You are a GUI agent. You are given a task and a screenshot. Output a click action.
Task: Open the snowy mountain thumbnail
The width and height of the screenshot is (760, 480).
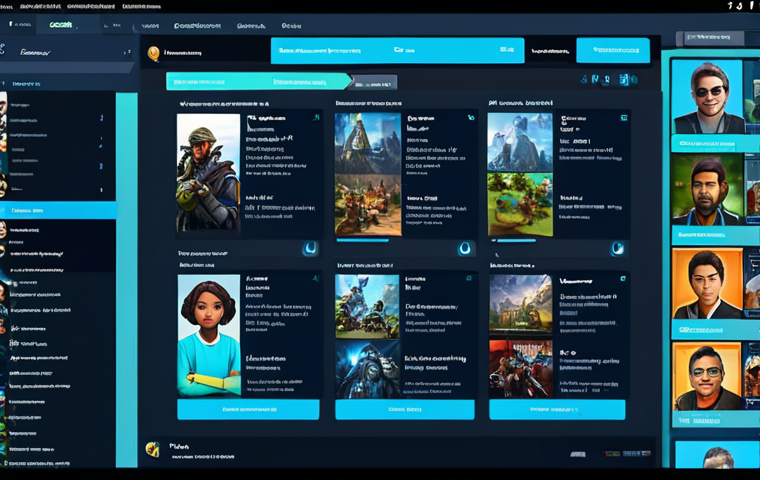520,142
